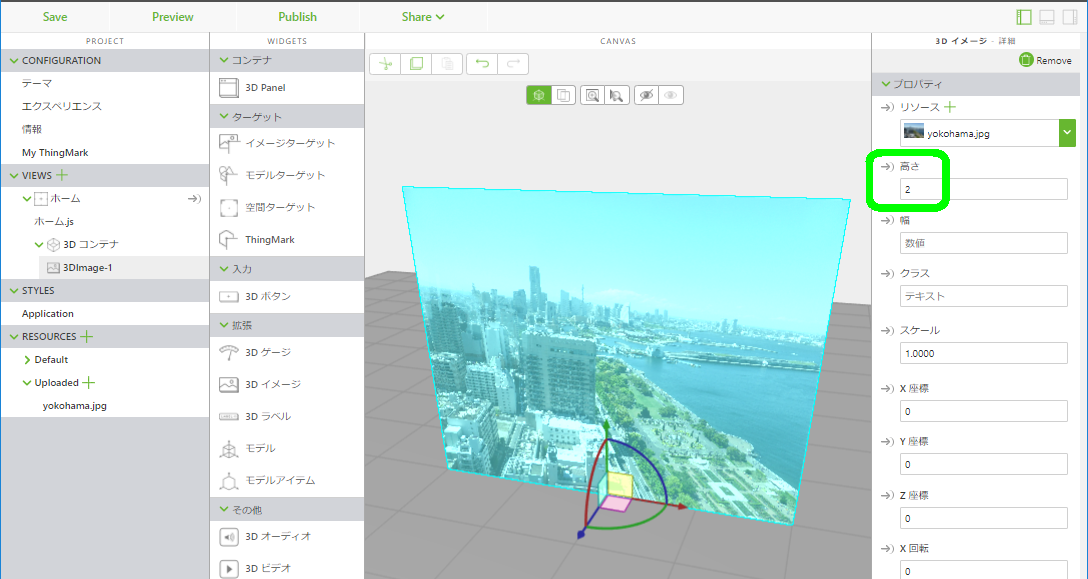
Task: Click the Cut scissors icon in canvas toolbar
Action: click(385, 64)
